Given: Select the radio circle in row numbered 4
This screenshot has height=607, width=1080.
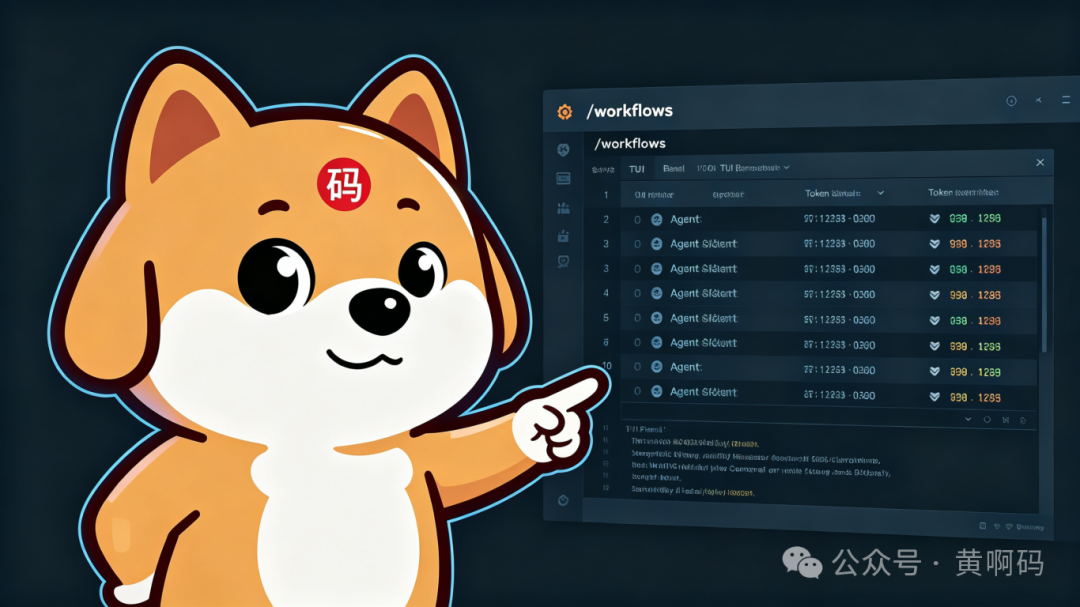Looking at the screenshot, I should coord(637,294).
